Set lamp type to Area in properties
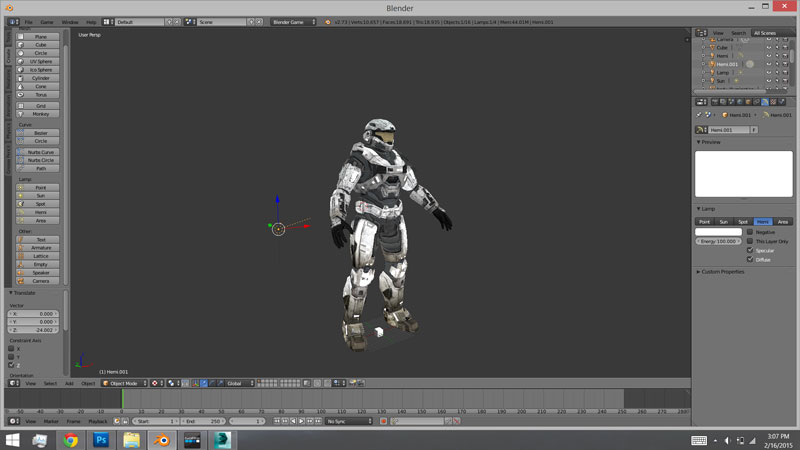The image size is (800, 450). [783, 221]
